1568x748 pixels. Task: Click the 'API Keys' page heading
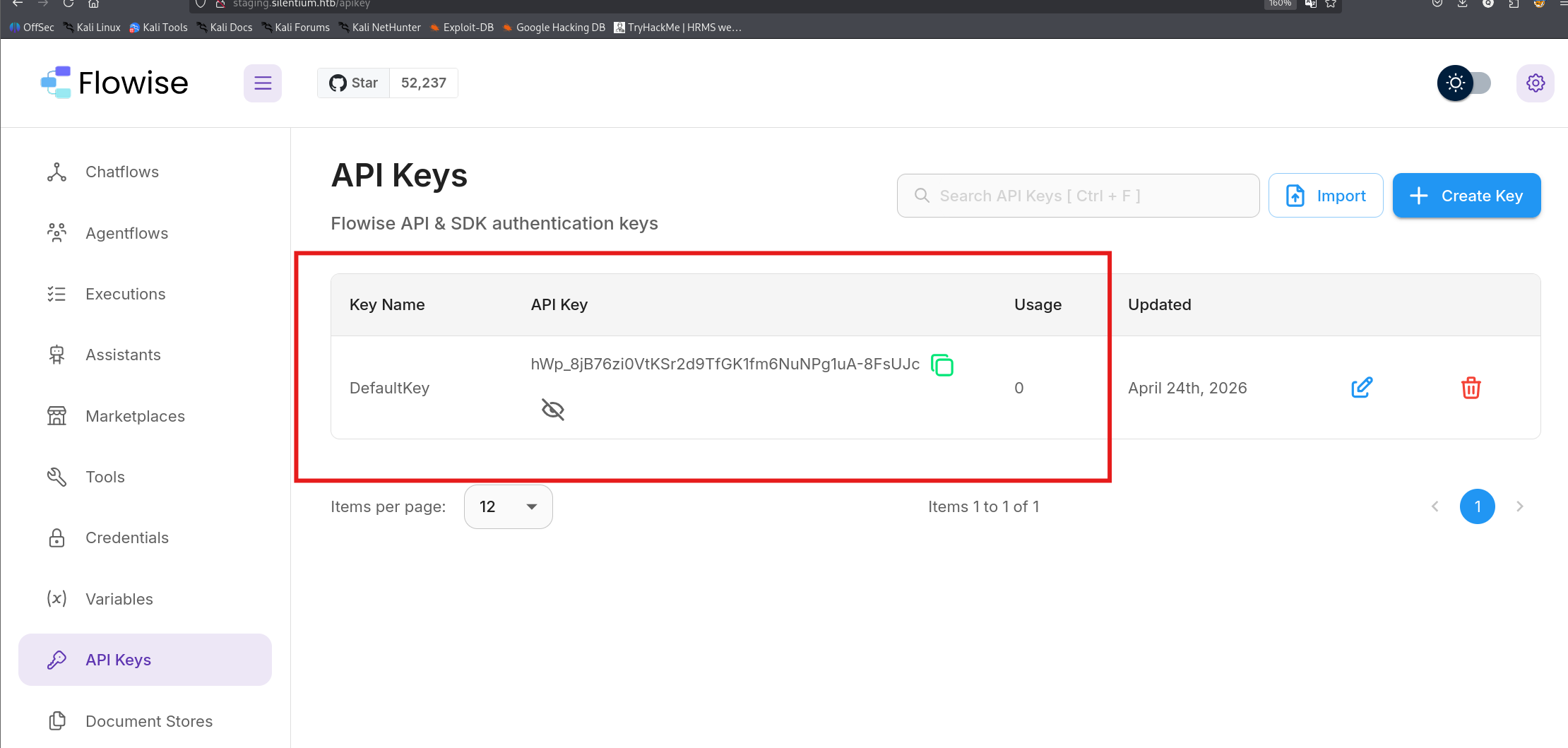(x=400, y=175)
